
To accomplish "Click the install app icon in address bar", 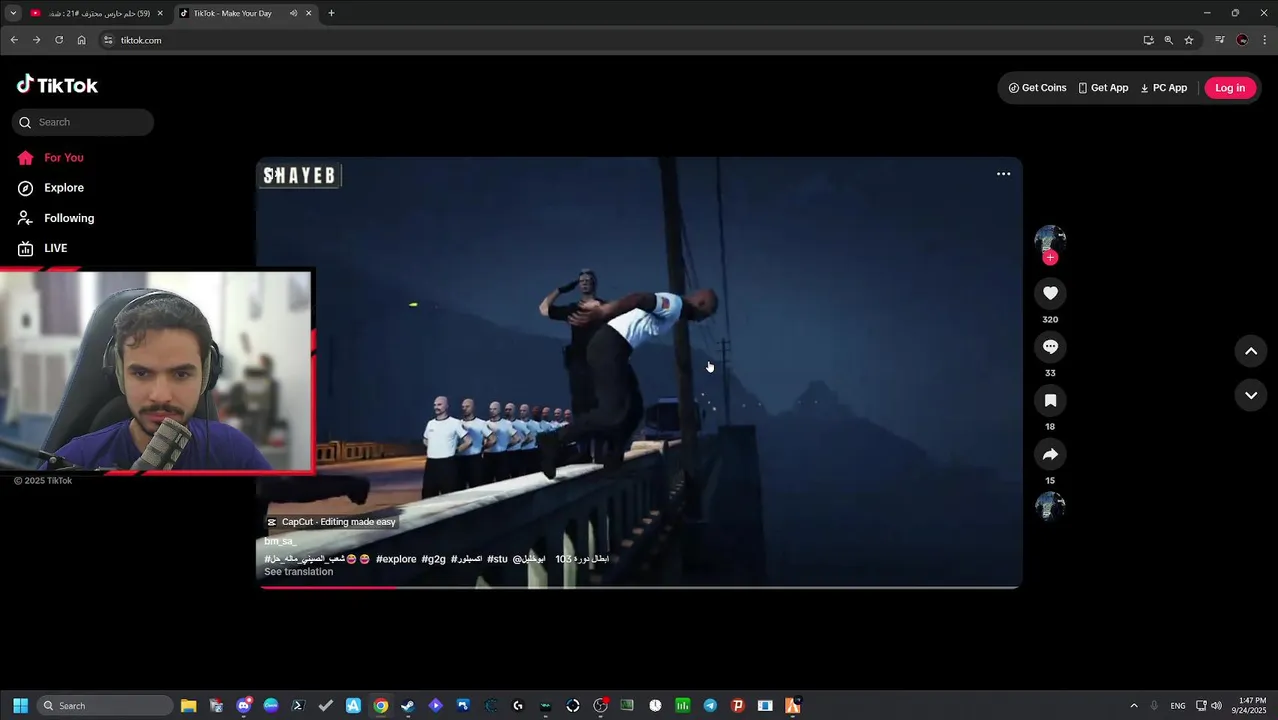I will click(x=1148, y=40).
